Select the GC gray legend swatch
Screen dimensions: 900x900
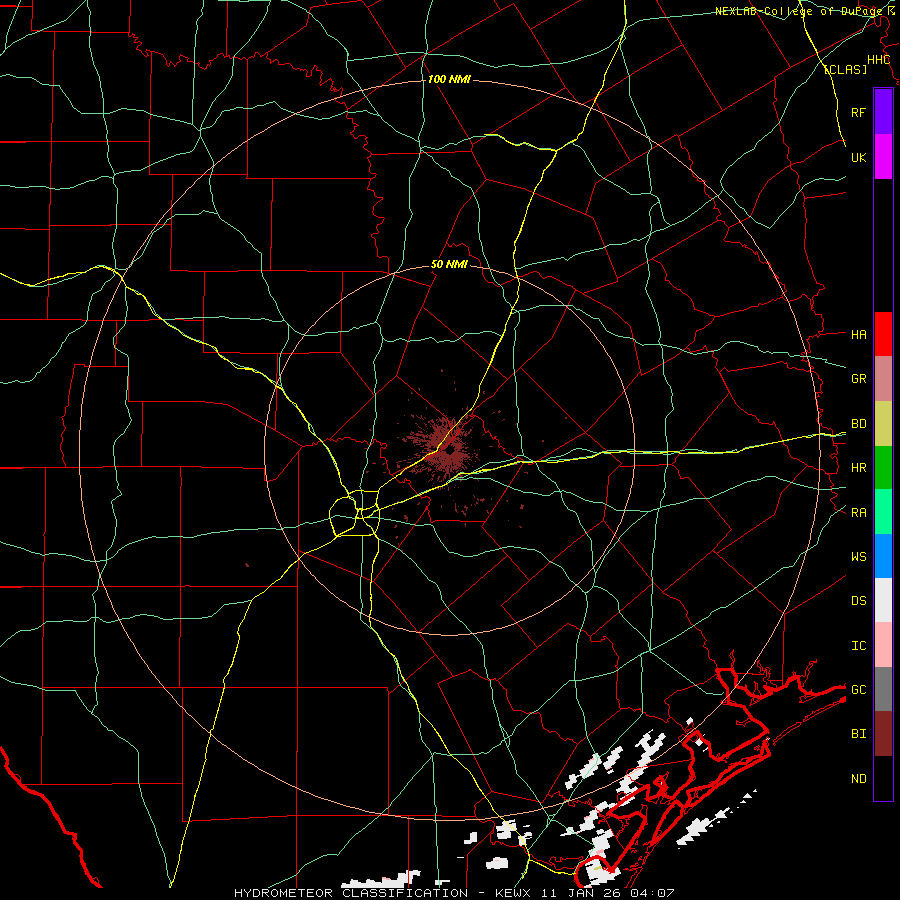(x=883, y=689)
